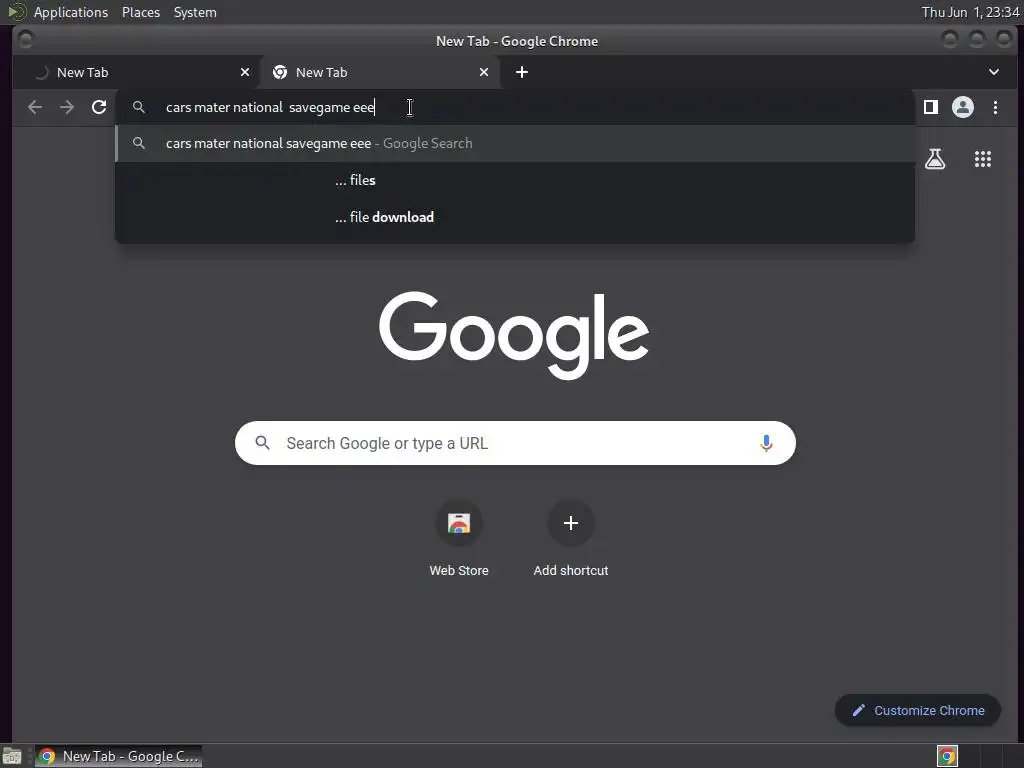Expand the tab search dropdown arrow
1024x768 pixels.
[x=993, y=72]
